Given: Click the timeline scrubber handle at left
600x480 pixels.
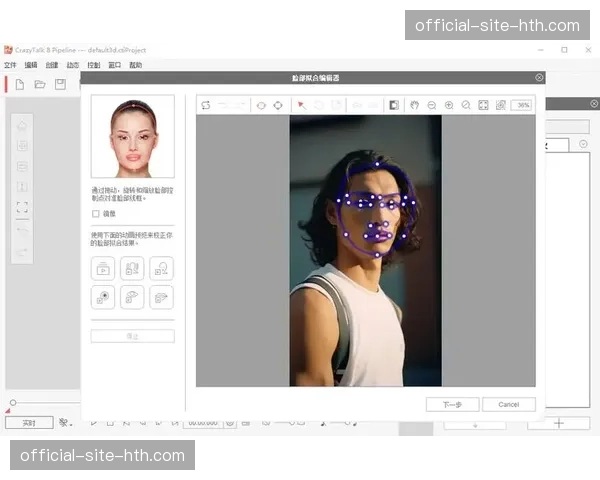Looking at the screenshot, I should tap(13, 403).
